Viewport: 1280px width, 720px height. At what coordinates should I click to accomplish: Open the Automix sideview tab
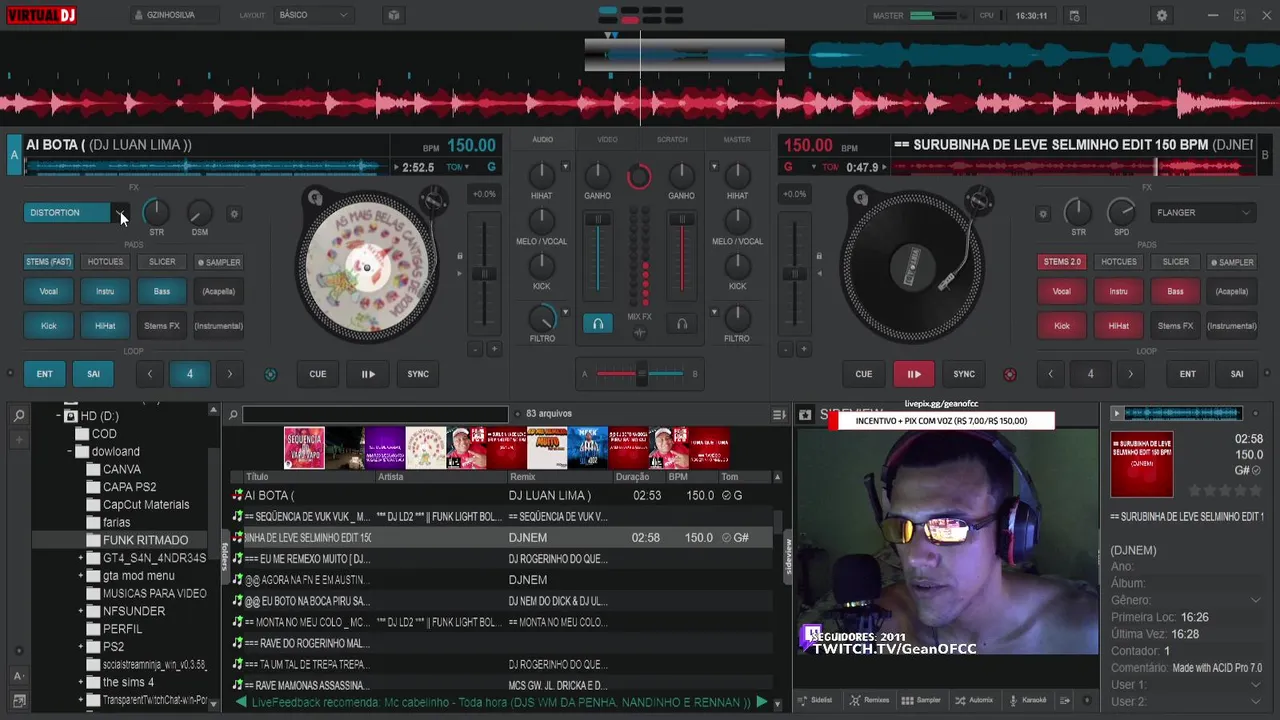[x=974, y=700]
